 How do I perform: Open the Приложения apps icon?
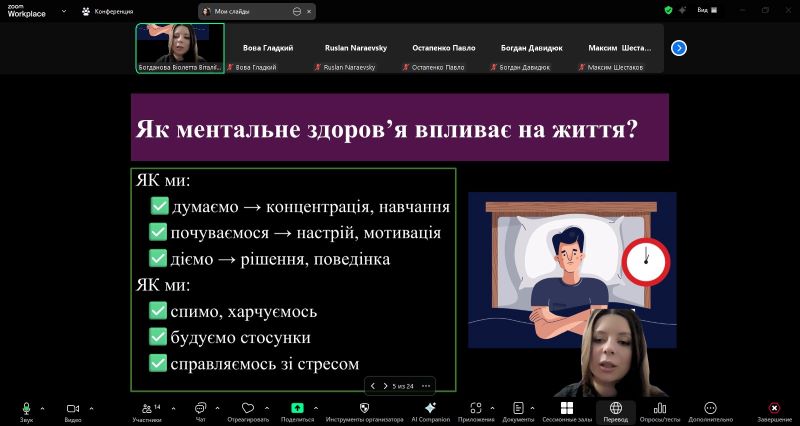click(x=476, y=408)
